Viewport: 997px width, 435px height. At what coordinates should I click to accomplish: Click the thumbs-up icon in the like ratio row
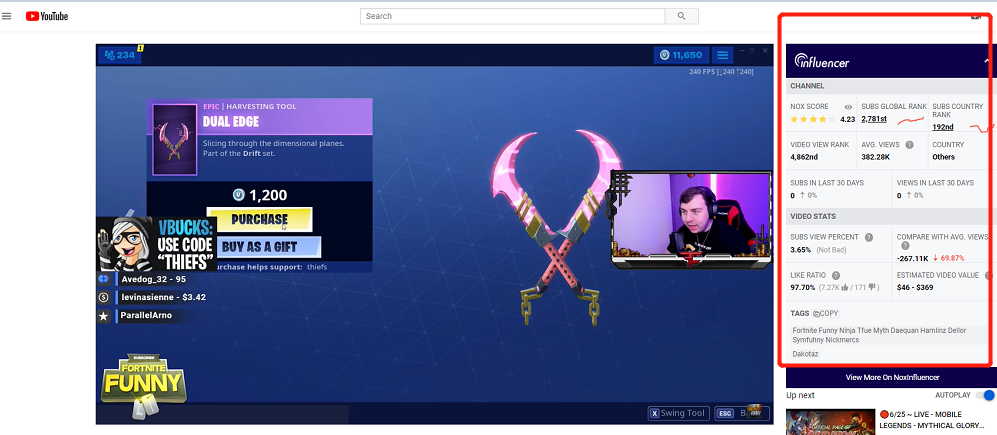click(844, 287)
